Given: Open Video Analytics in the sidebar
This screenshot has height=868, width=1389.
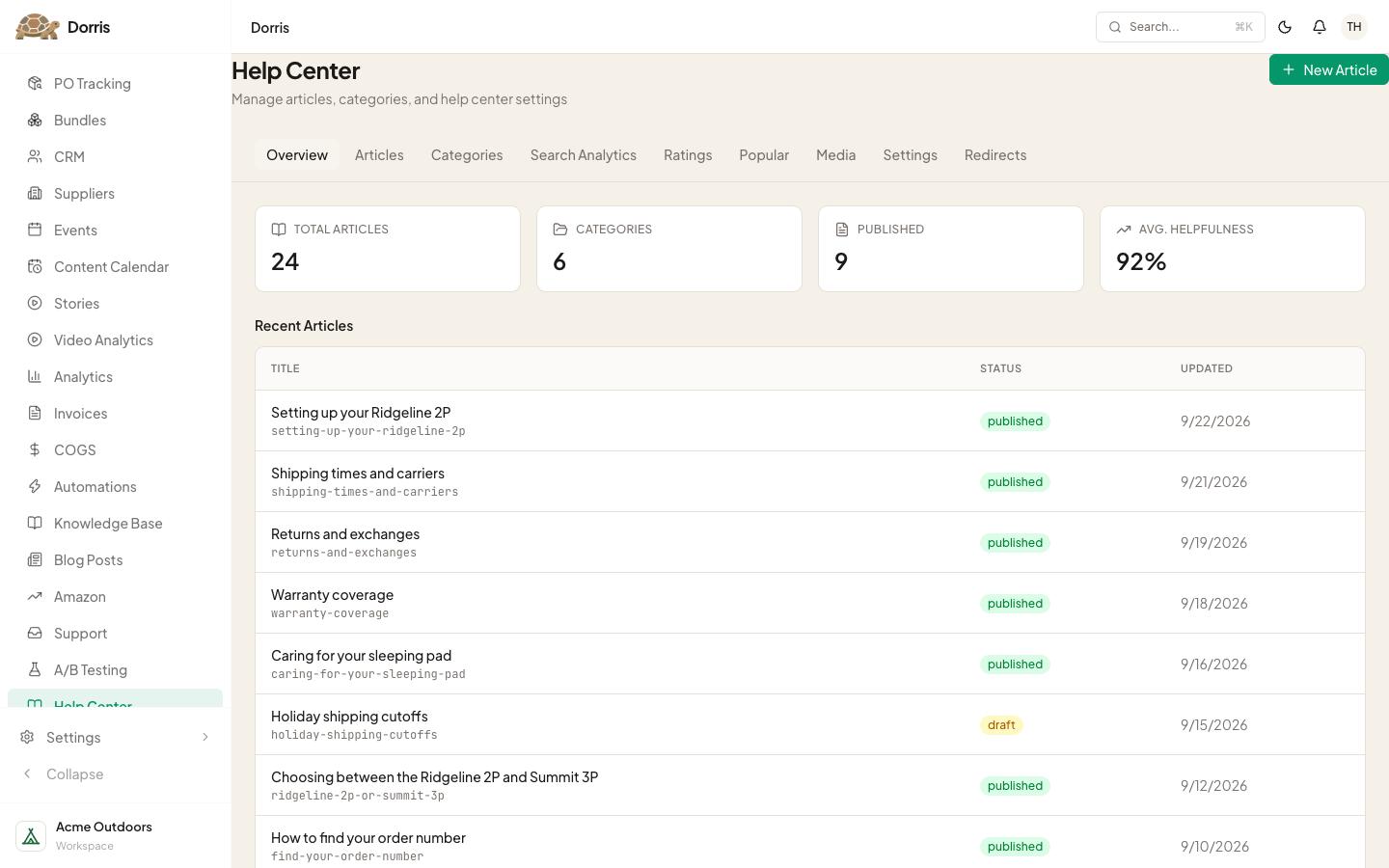Looking at the screenshot, I should (x=115, y=339).
